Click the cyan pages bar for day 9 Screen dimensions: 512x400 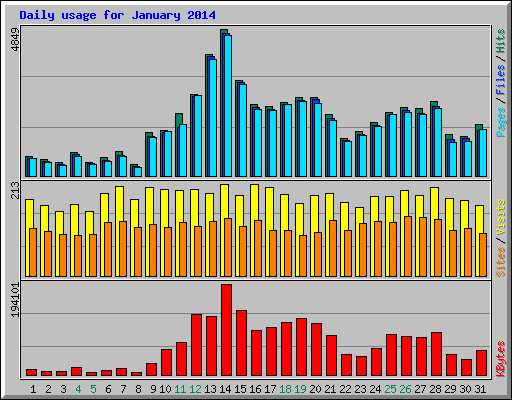[153, 157]
